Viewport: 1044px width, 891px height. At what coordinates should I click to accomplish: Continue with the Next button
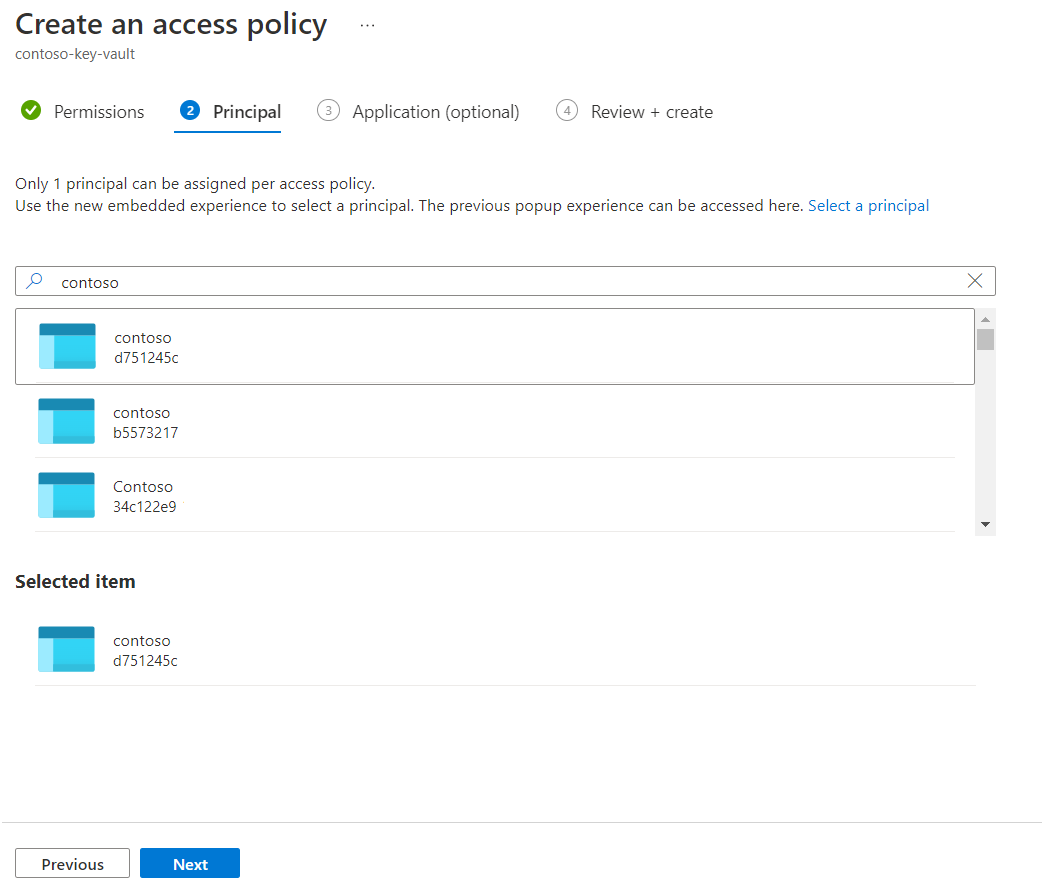(x=190, y=864)
